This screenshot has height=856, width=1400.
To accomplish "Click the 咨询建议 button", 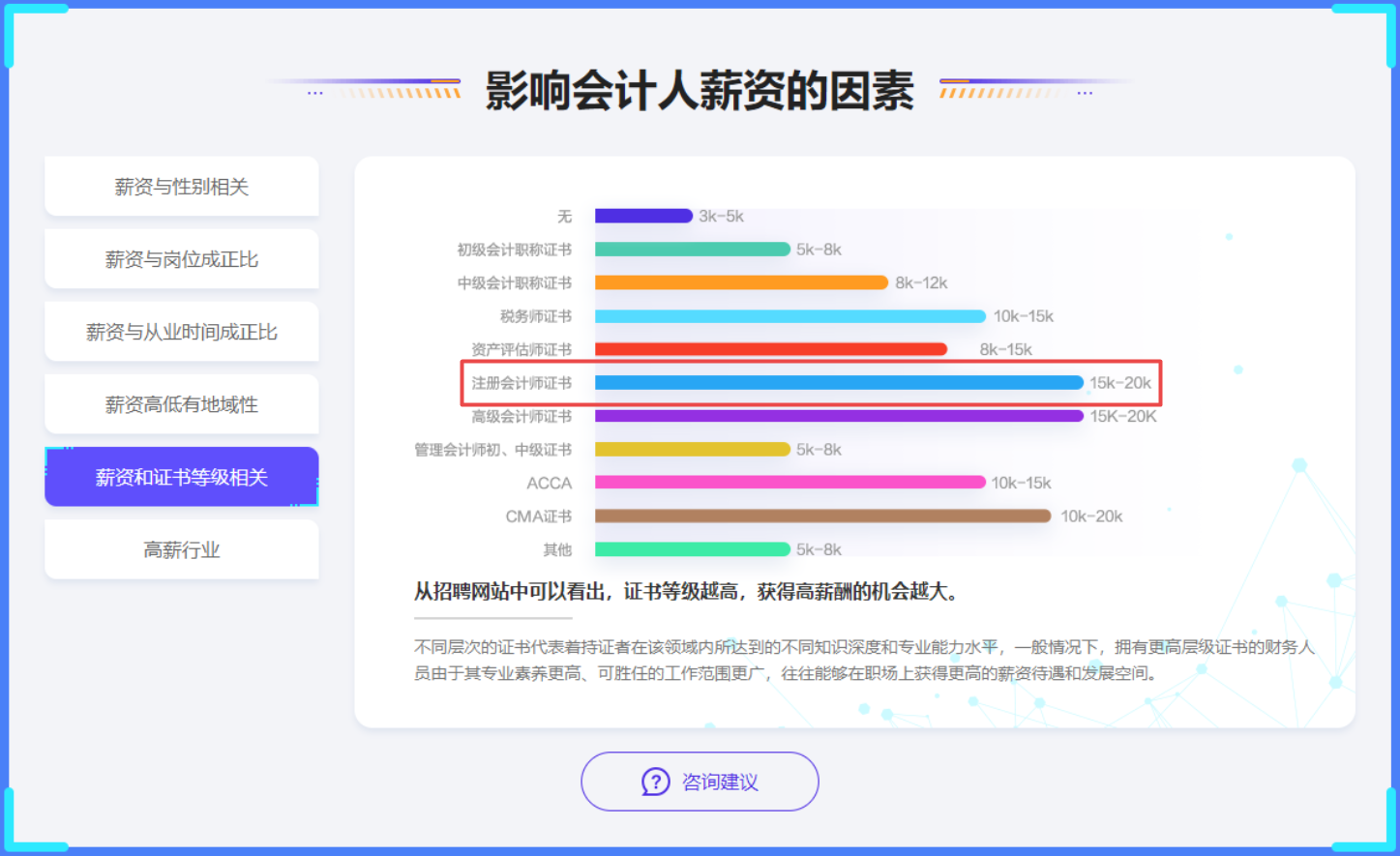I will (x=700, y=782).
